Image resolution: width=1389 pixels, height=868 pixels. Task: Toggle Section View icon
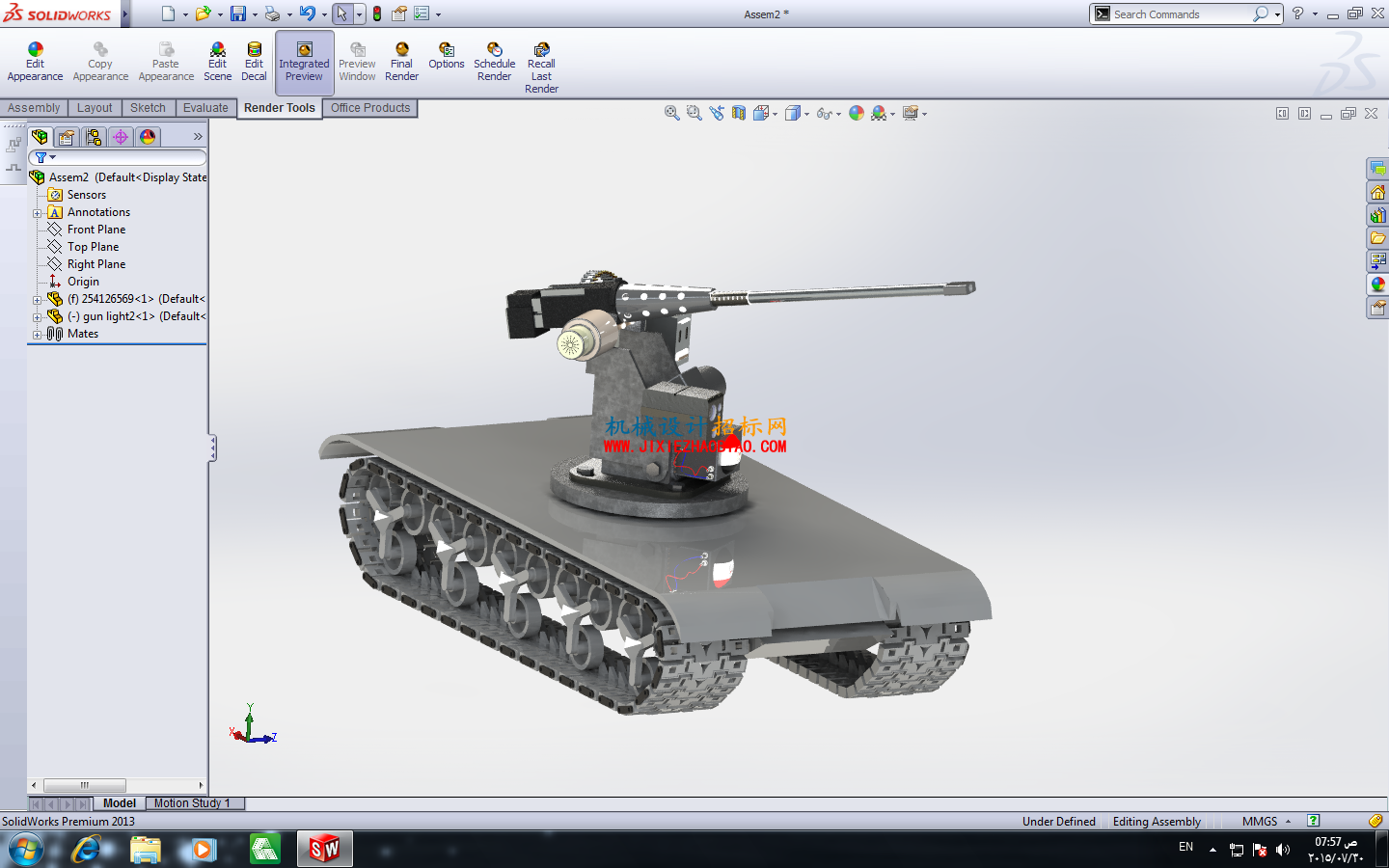pos(739,113)
